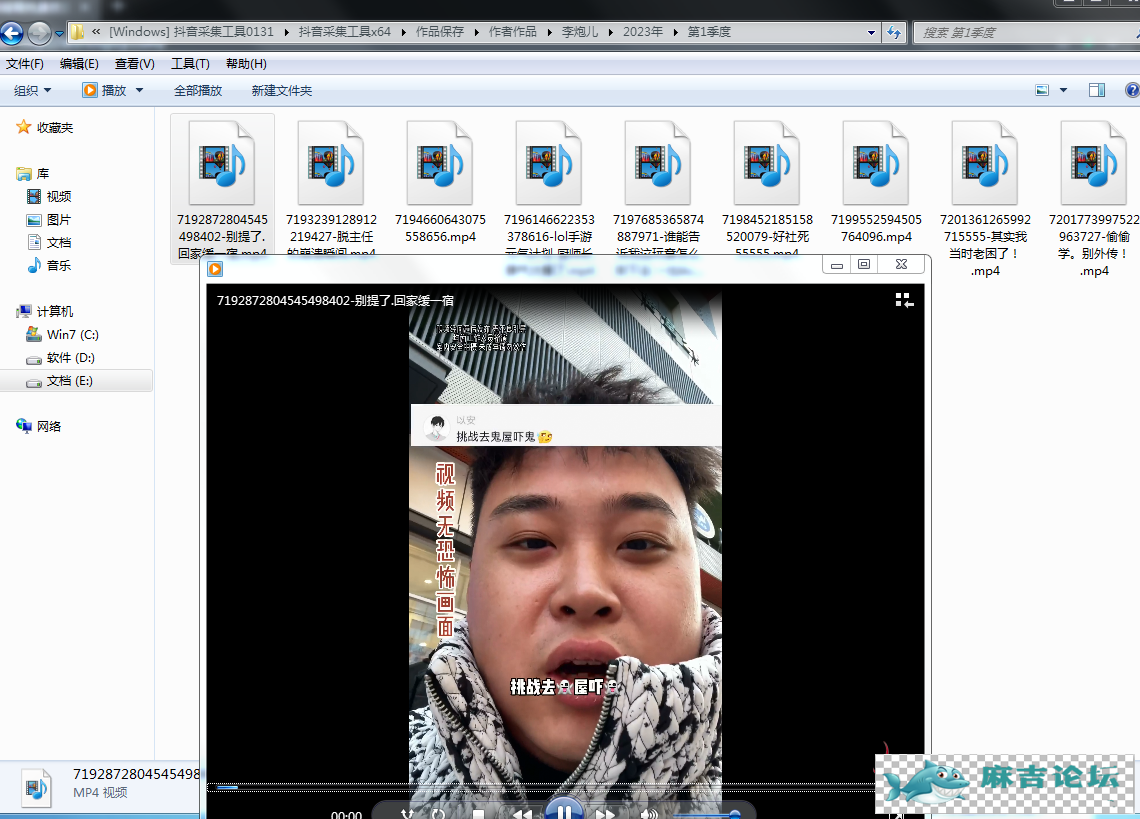Jump to the 李炮儿 breadcrumb
Viewport: 1140px width, 819px height.
coord(580,32)
